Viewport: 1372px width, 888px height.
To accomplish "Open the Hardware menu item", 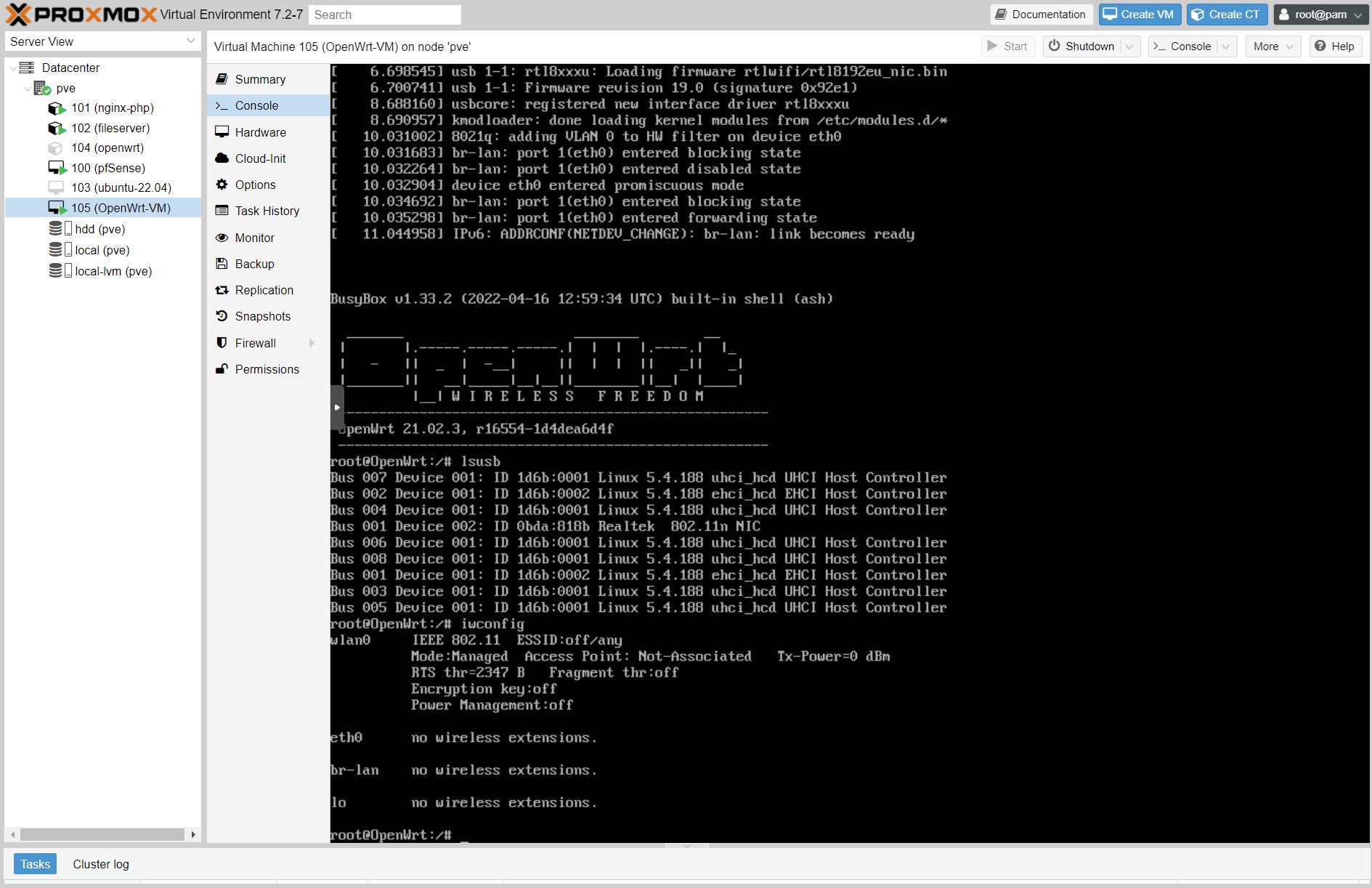I will click(260, 132).
